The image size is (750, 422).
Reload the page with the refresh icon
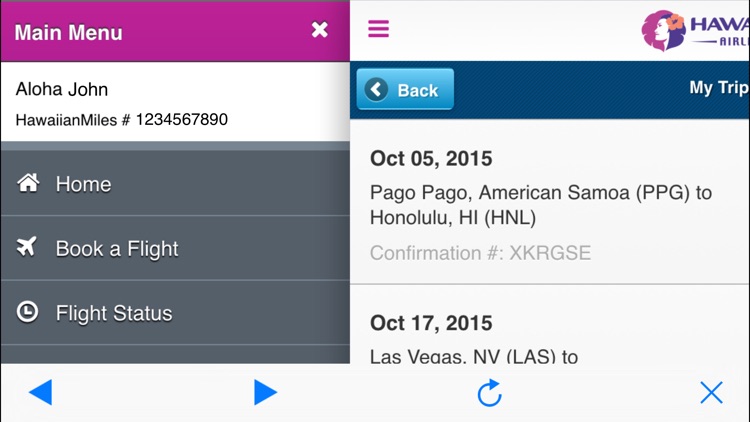click(x=489, y=393)
